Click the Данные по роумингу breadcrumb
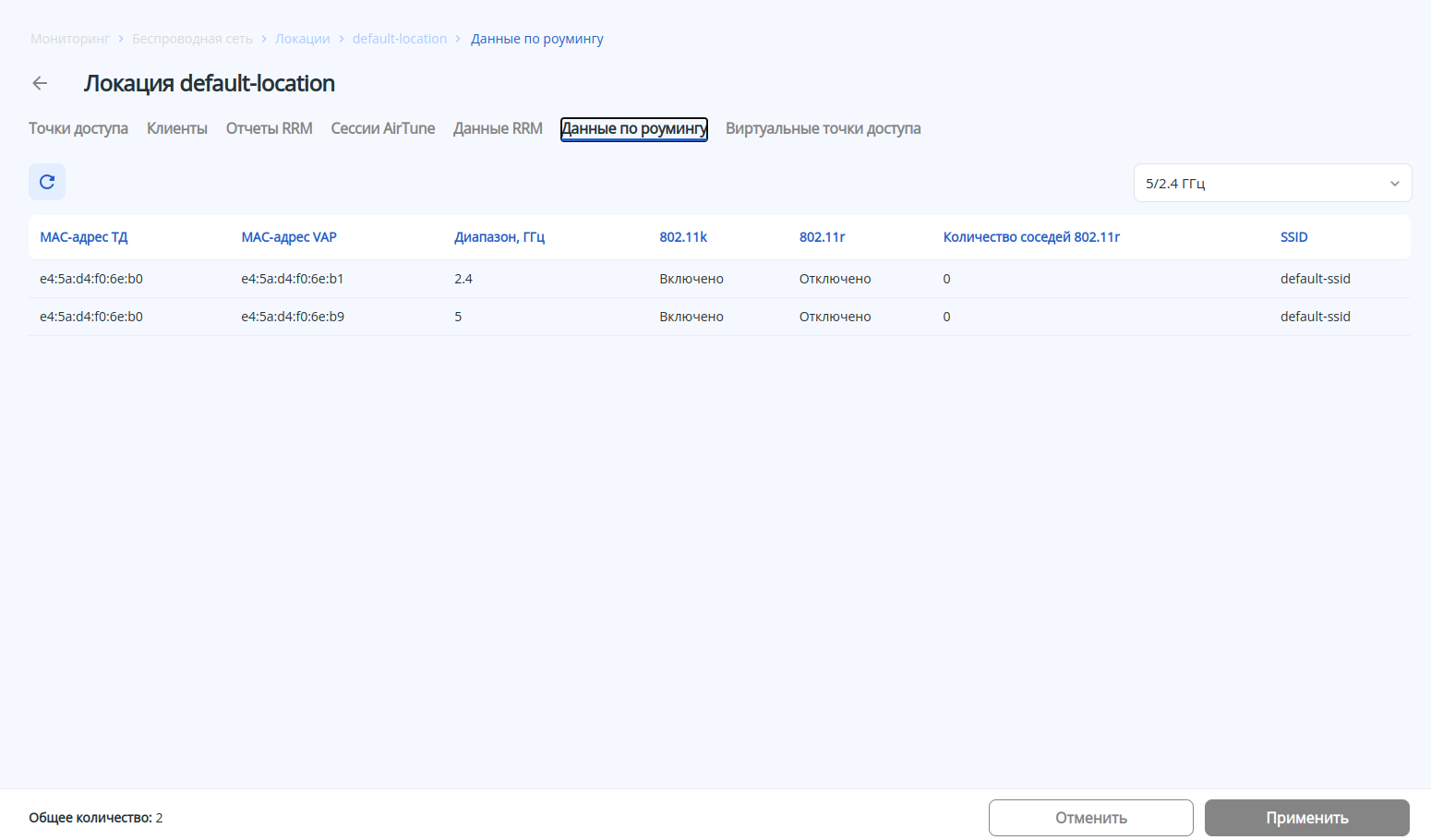 [x=537, y=39]
